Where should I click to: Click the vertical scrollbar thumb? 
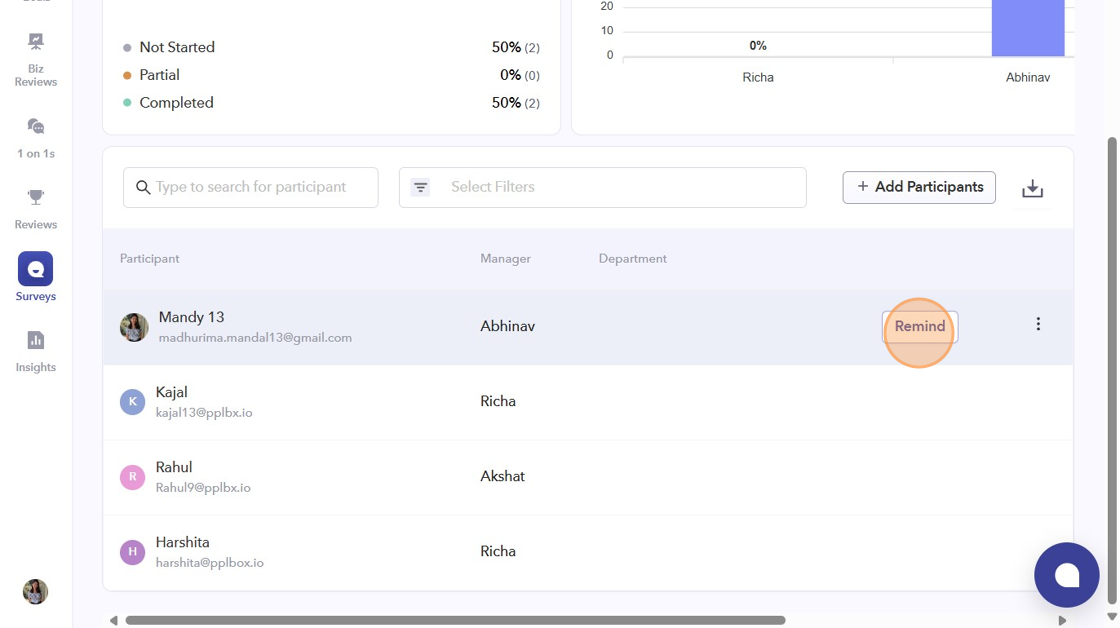click(x=1111, y=372)
